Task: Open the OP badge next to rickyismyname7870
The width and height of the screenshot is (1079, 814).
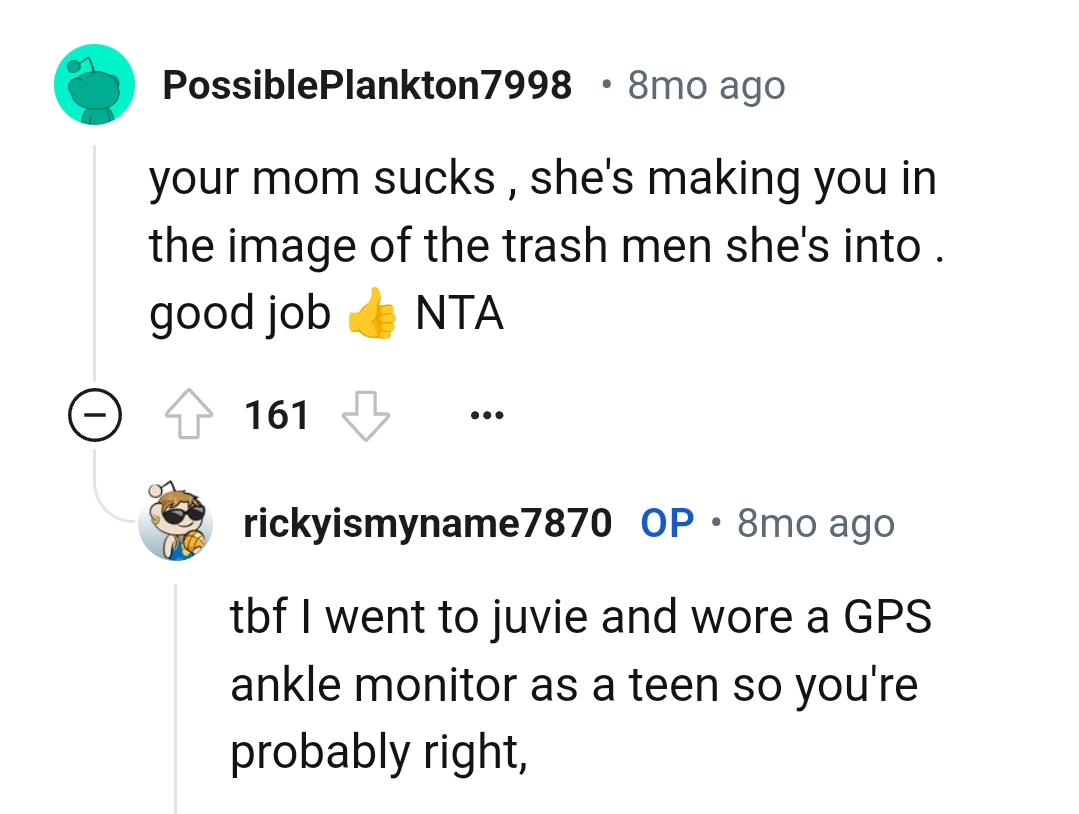Action: click(x=666, y=521)
